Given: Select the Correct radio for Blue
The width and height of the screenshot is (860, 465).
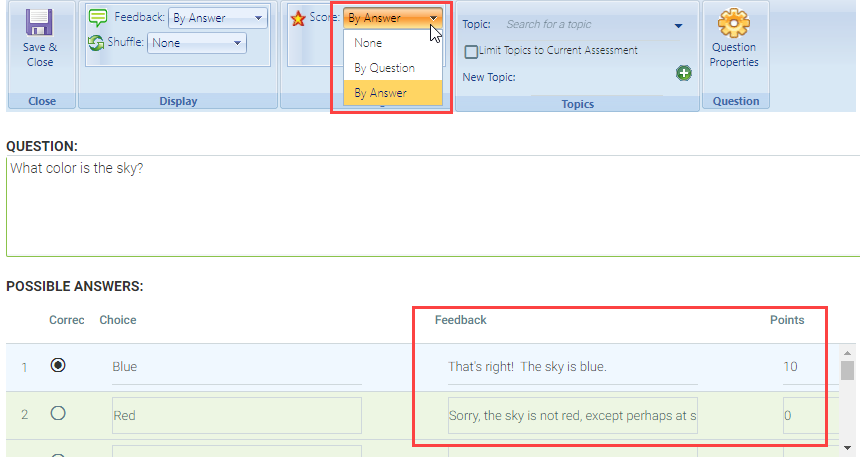Looking at the screenshot, I should 58,365.
